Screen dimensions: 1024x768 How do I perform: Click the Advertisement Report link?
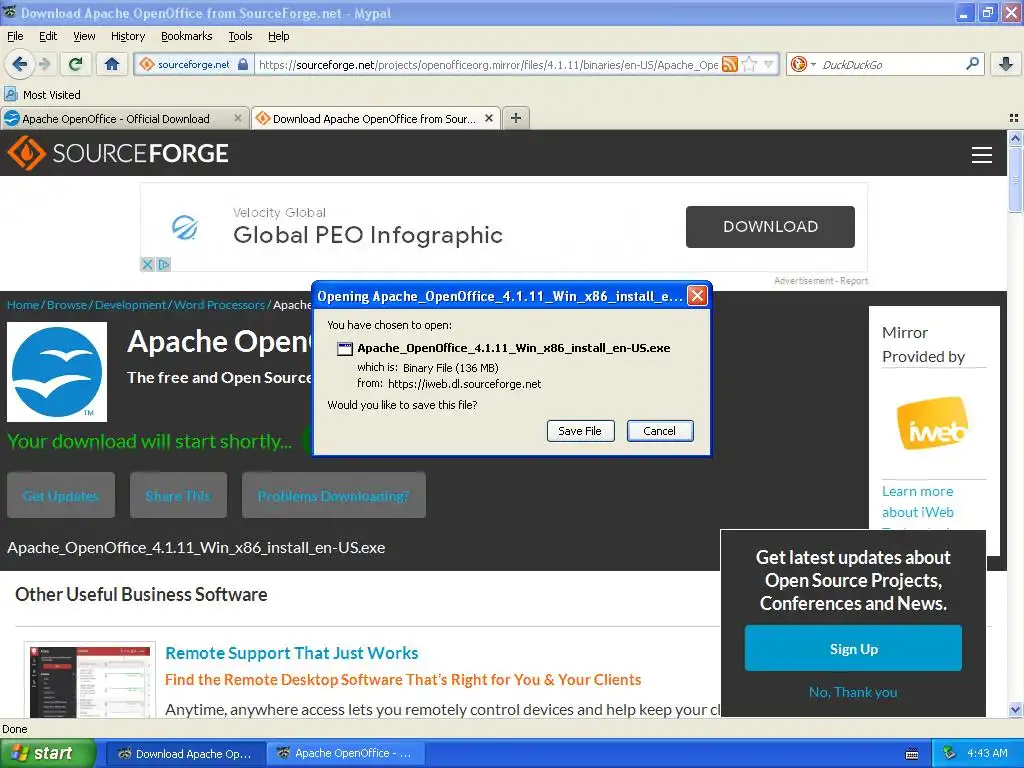(x=821, y=281)
